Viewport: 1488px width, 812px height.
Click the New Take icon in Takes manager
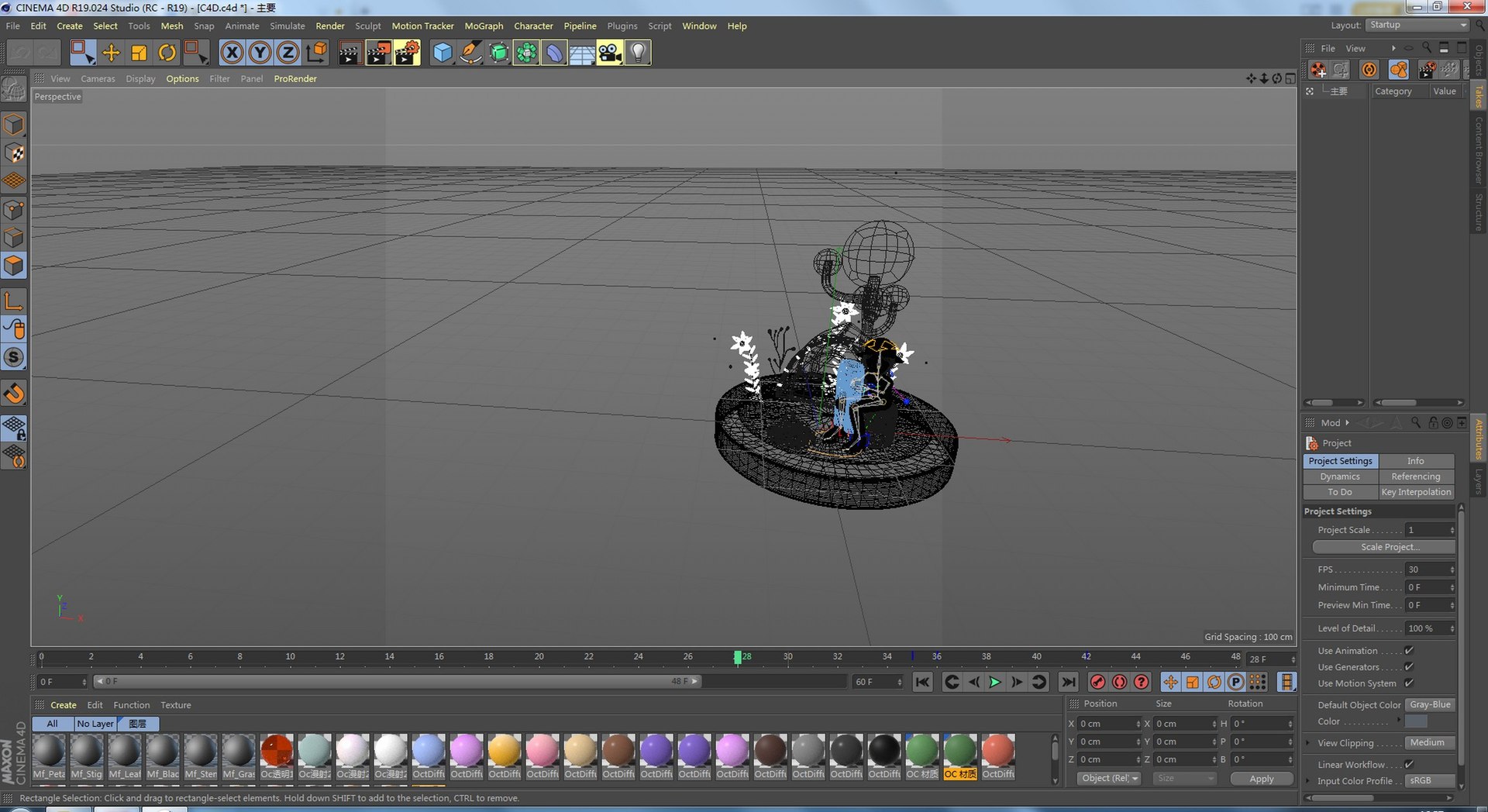[1318, 70]
